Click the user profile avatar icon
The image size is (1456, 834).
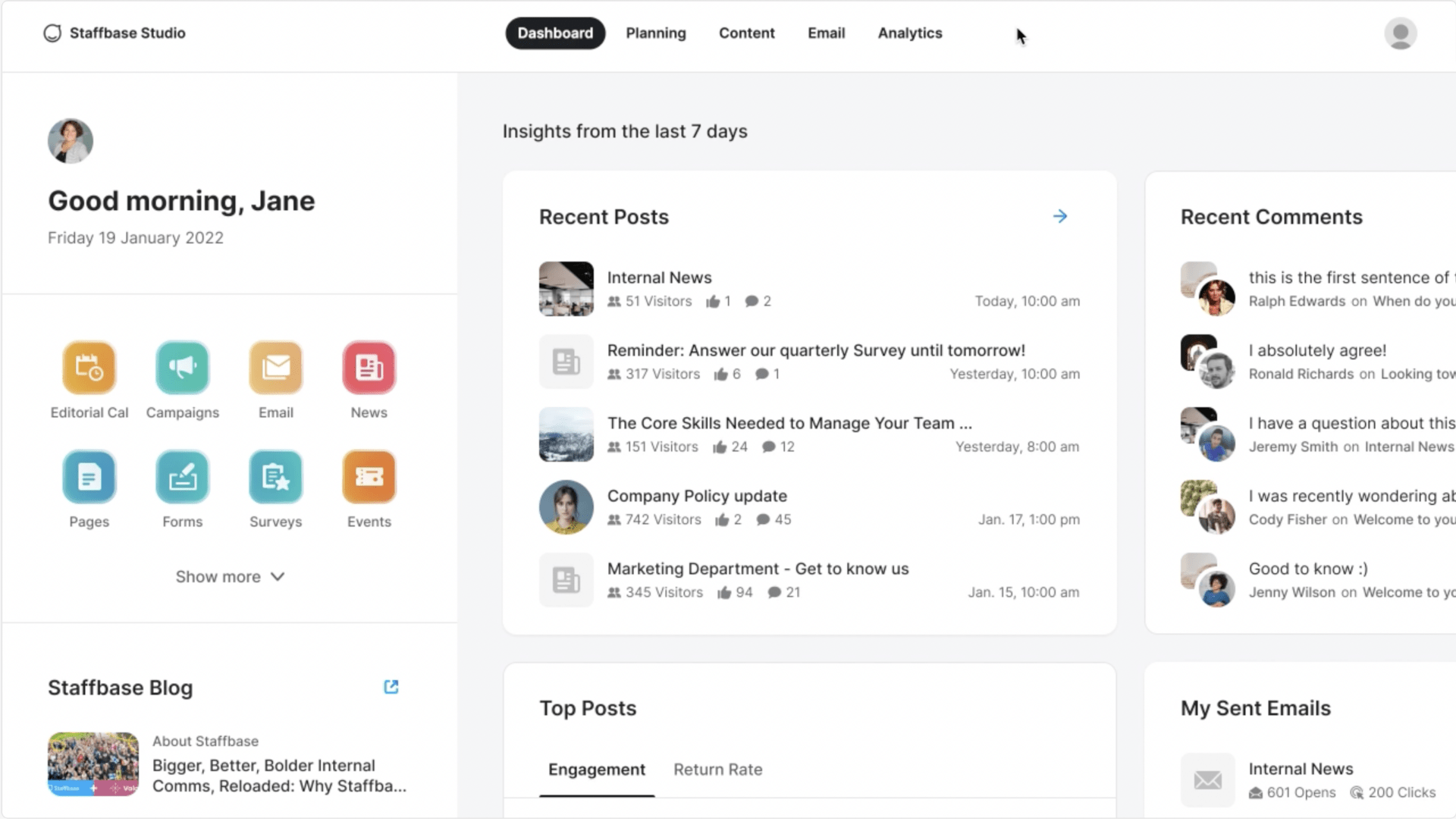coord(1400,33)
